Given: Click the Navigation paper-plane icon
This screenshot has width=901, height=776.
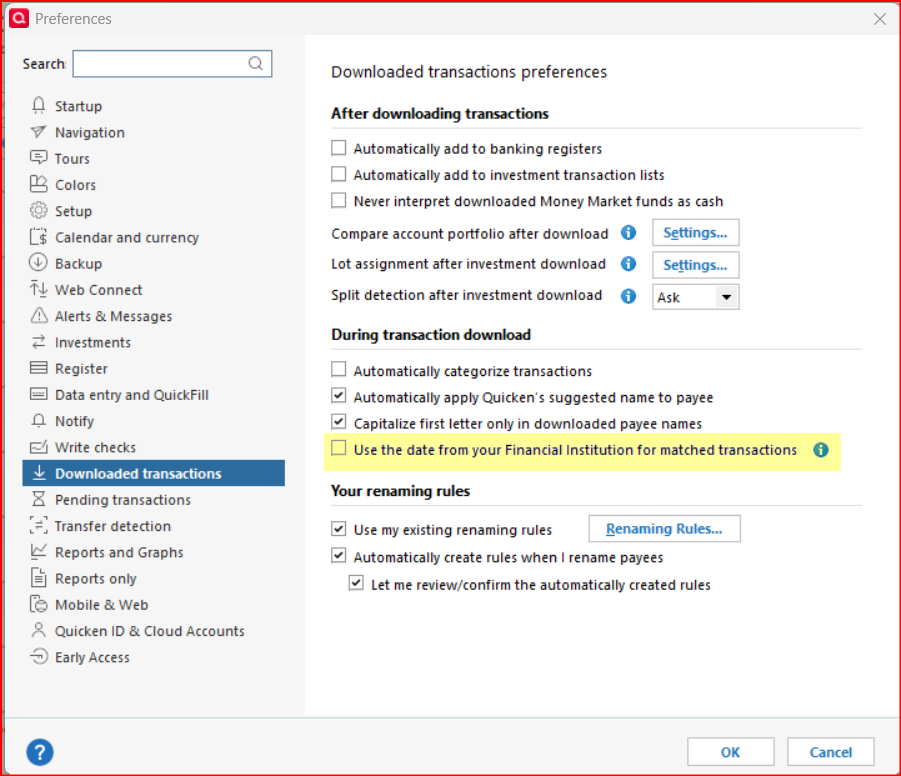Looking at the screenshot, I should [38, 132].
